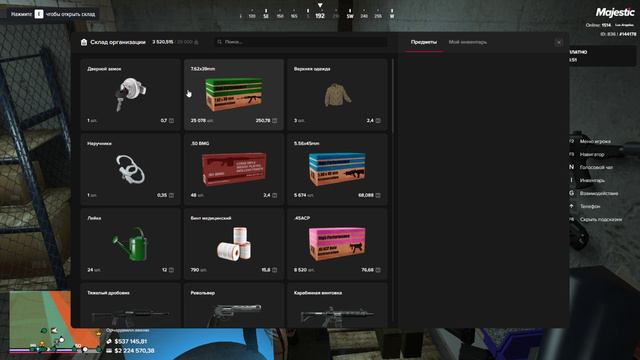This screenshot has width=640, height=360.
Task: Pick the blue 5.56x45mm ammo box
Action: pyautogui.click(x=337, y=169)
